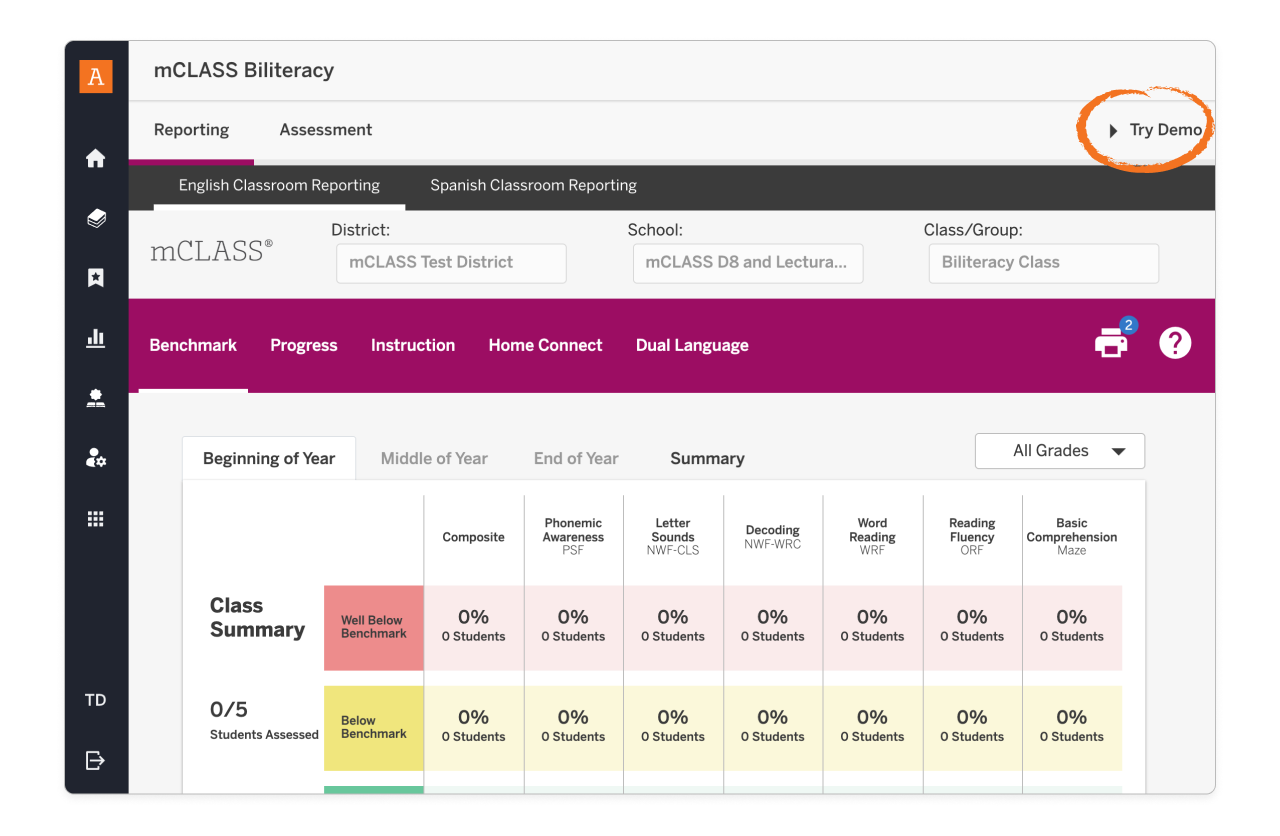This screenshot has width=1280, height=836.
Task: Click the Letter Sounds NWF-CLS column header
Action: point(673,536)
